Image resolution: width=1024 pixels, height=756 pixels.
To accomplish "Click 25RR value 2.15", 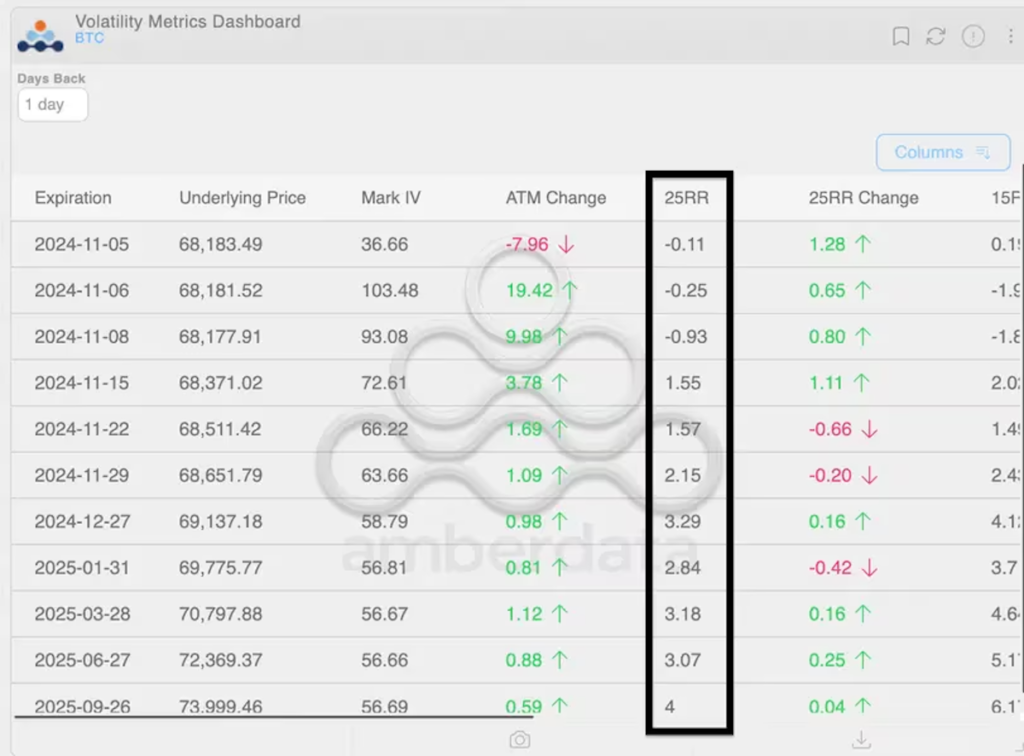I will click(682, 475).
